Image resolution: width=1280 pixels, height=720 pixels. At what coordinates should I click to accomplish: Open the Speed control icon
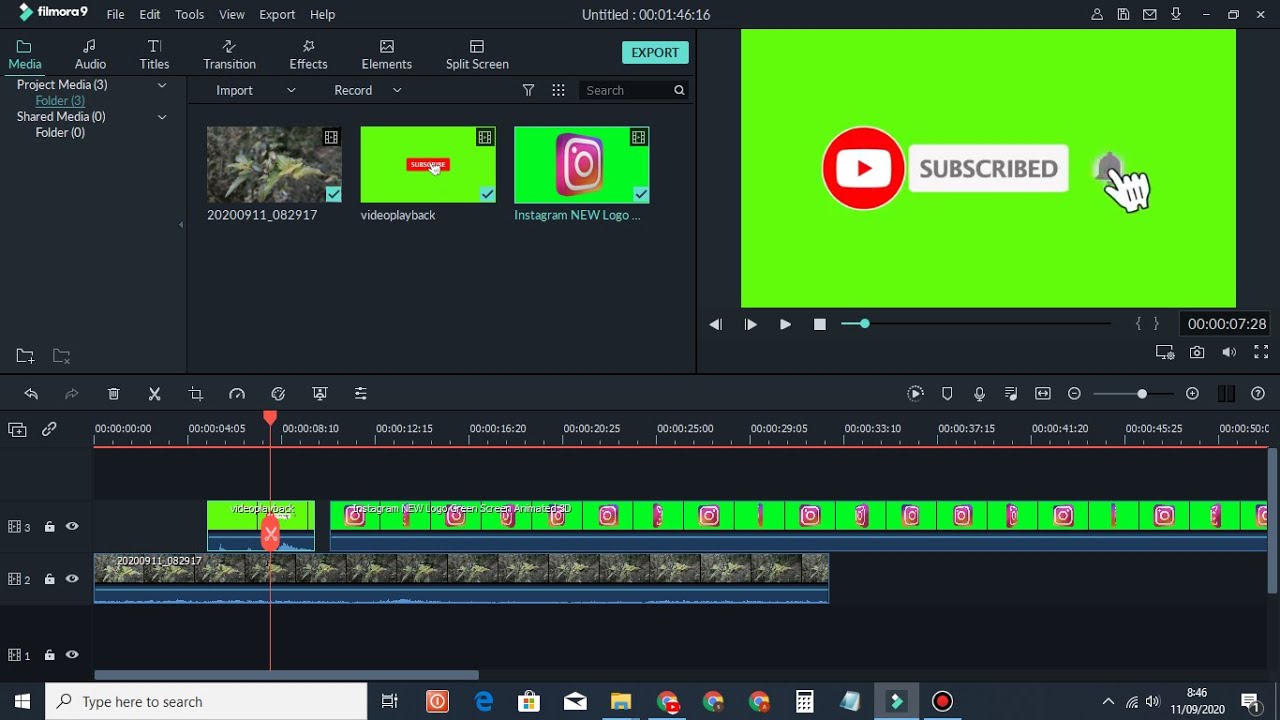[237, 394]
